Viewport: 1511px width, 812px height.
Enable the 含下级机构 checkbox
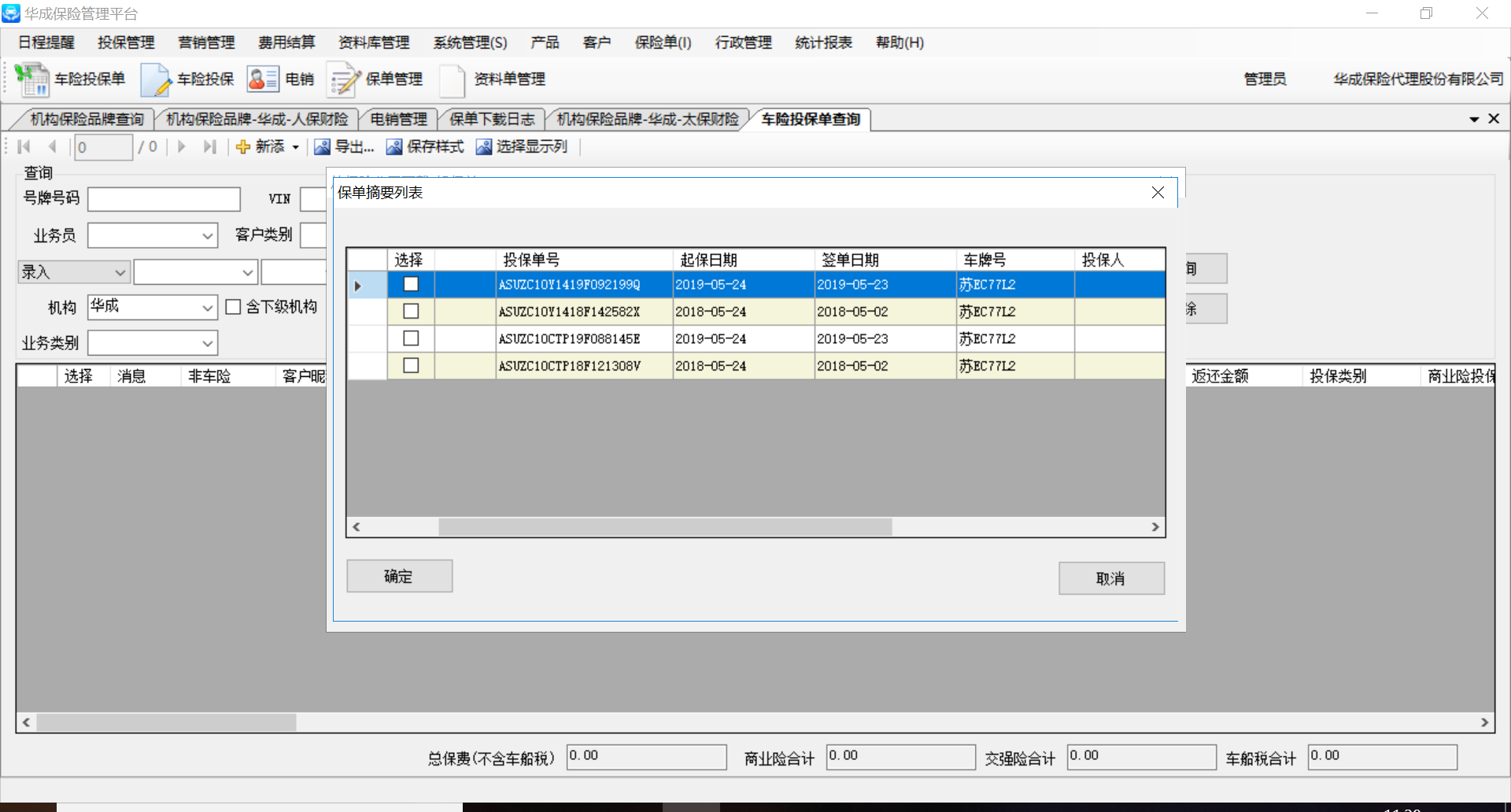click(233, 307)
